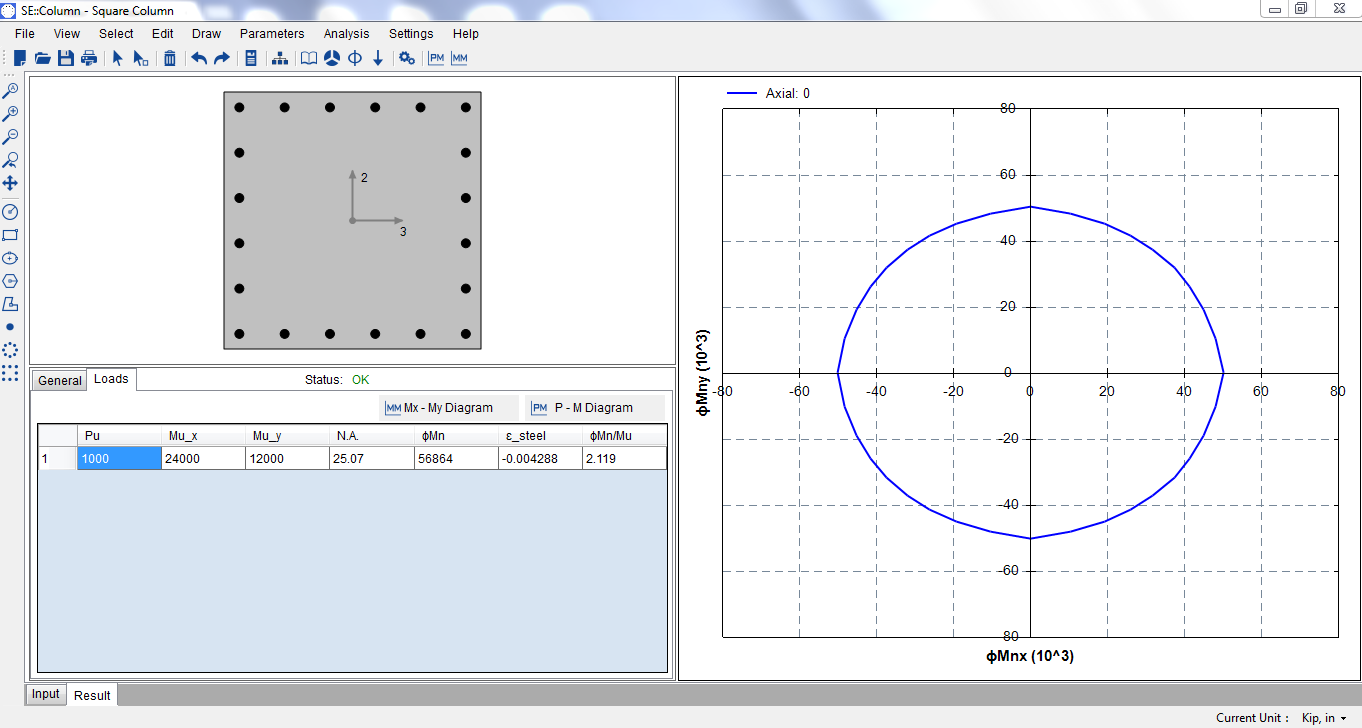Select the draw L-shaped section tool
The image size is (1362, 728).
tap(10, 304)
